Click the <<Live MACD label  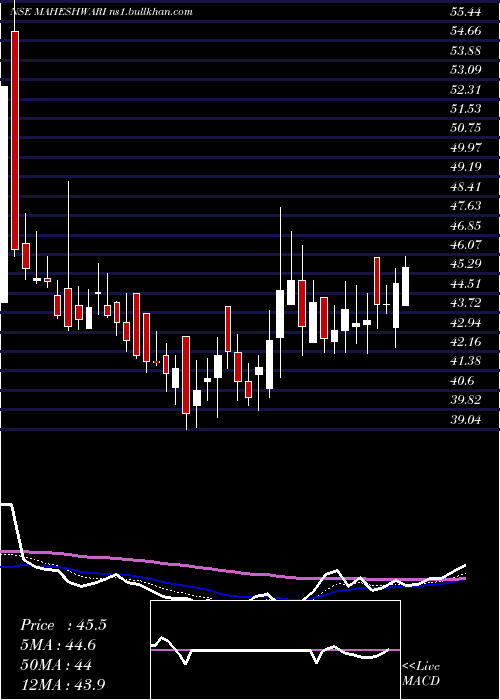click(421, 674)
